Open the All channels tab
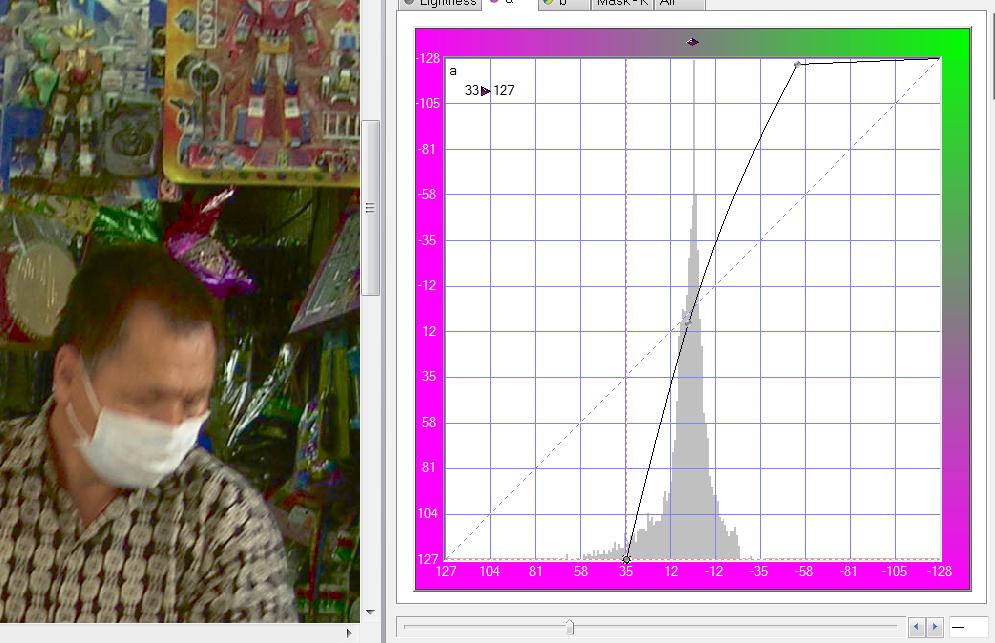 click(679, 3)
